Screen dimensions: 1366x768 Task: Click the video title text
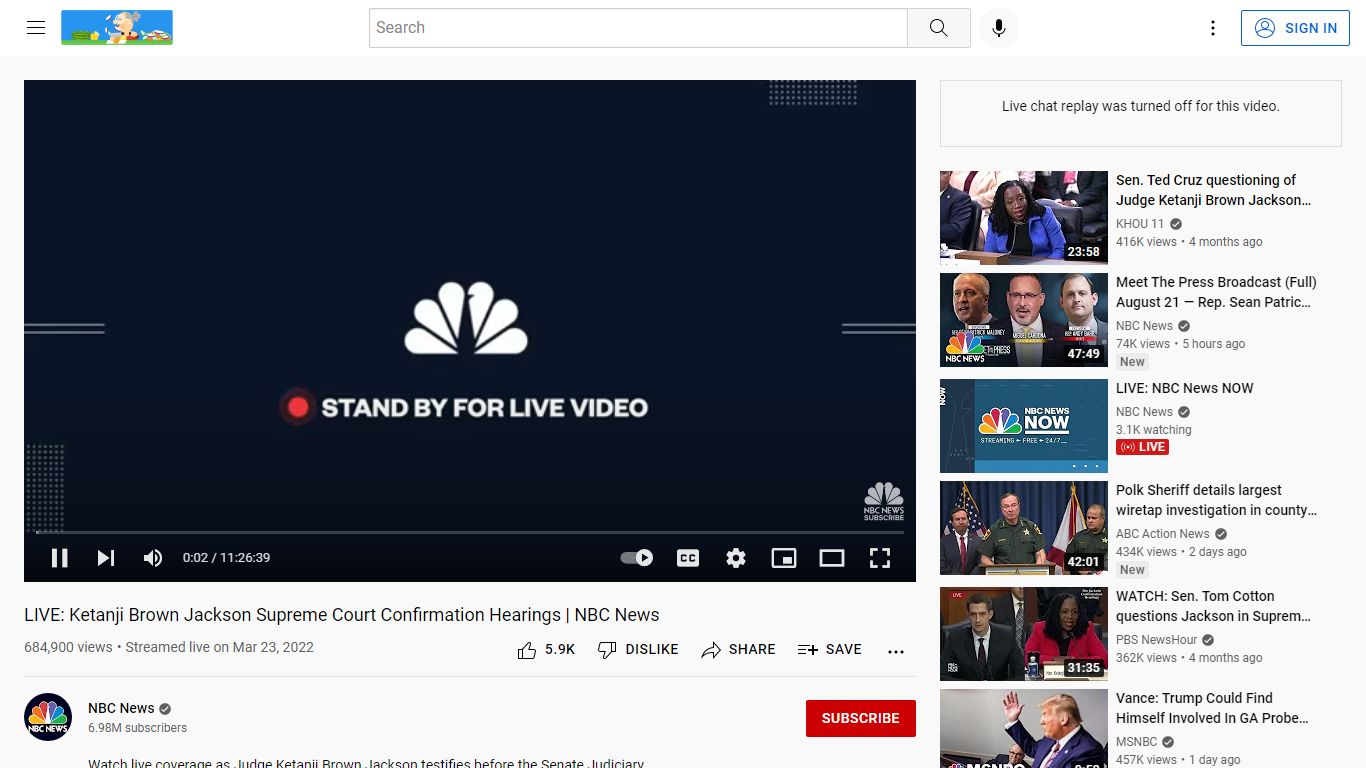(x=342, y=615)
